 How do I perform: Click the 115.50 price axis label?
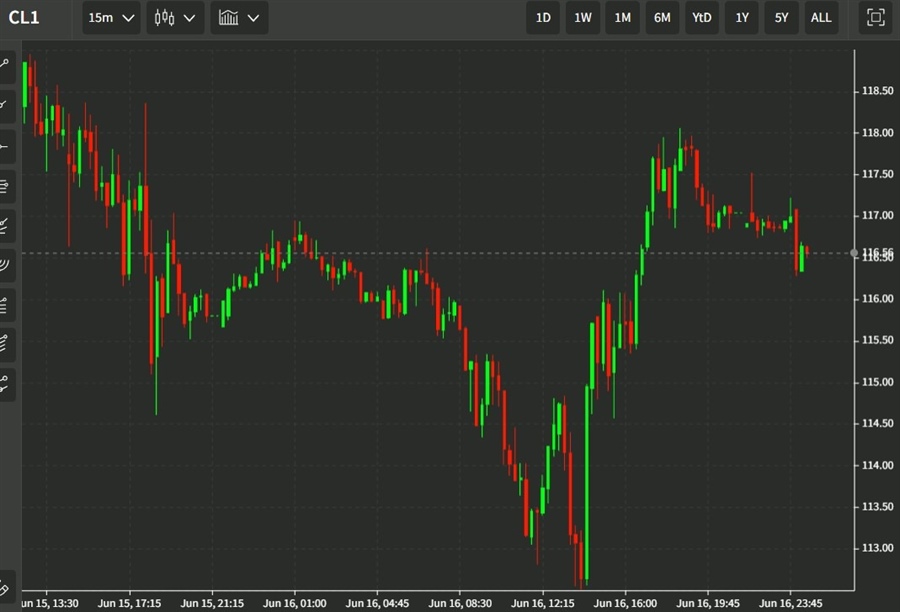coord(878,340)
